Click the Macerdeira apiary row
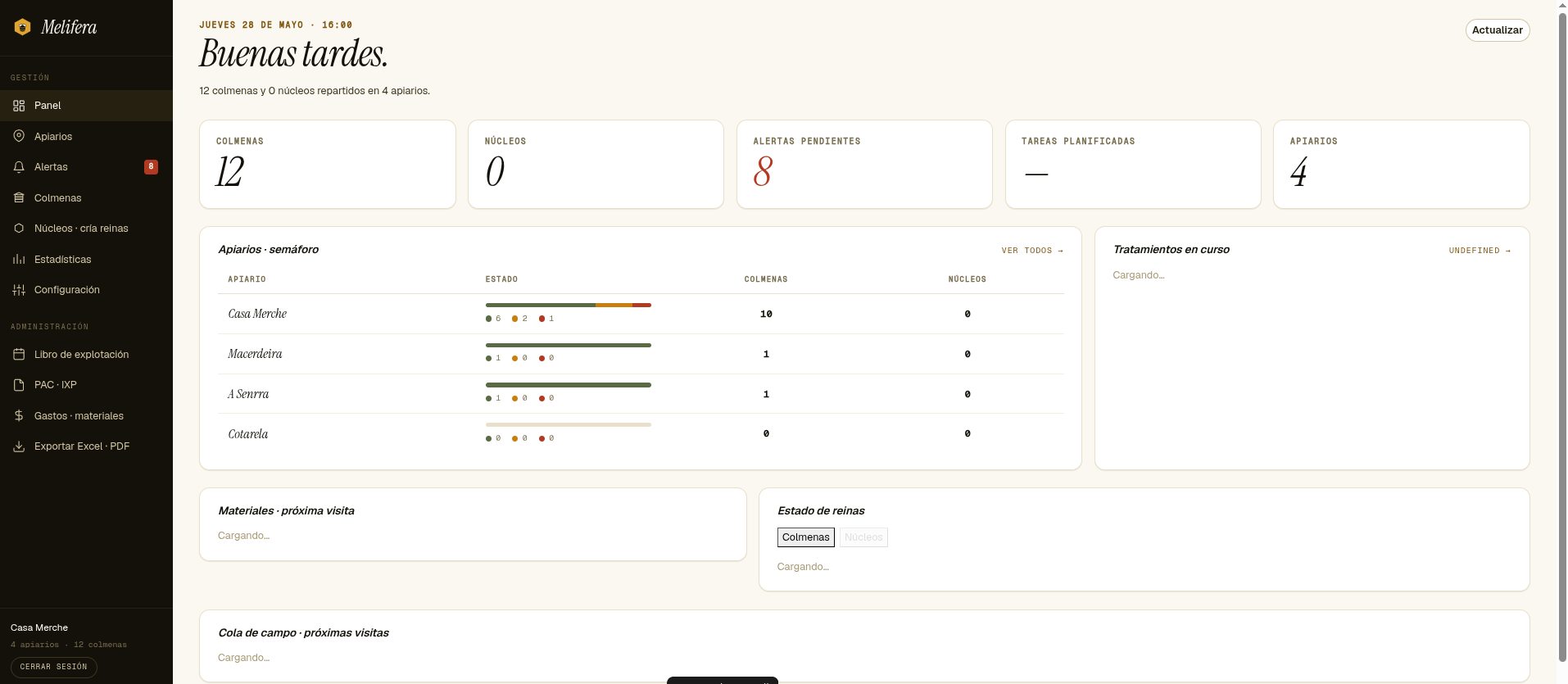Screen dimensions: 1568x684 click(641, 354)
